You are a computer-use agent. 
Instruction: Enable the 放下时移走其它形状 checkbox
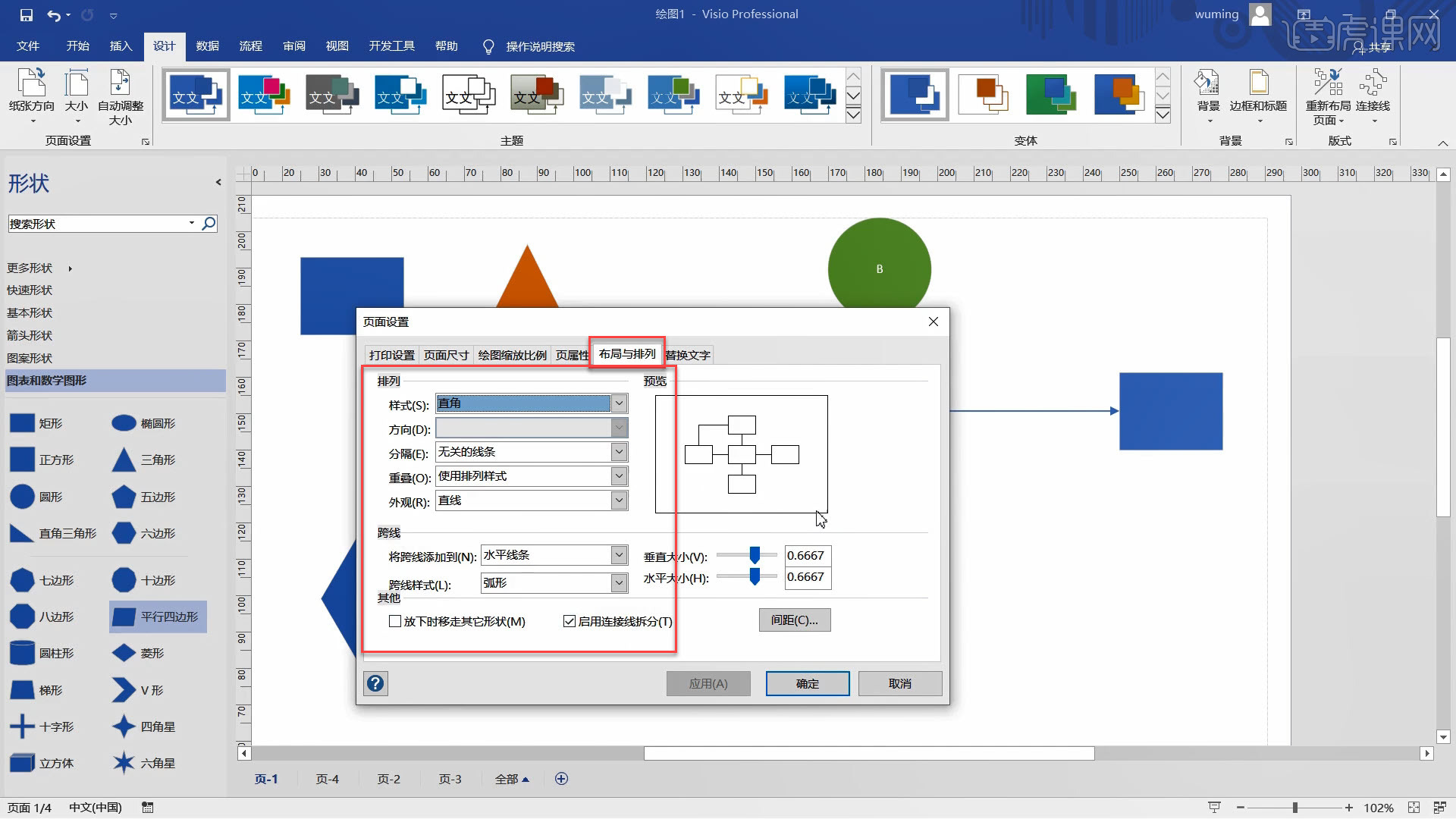point(395,621)
